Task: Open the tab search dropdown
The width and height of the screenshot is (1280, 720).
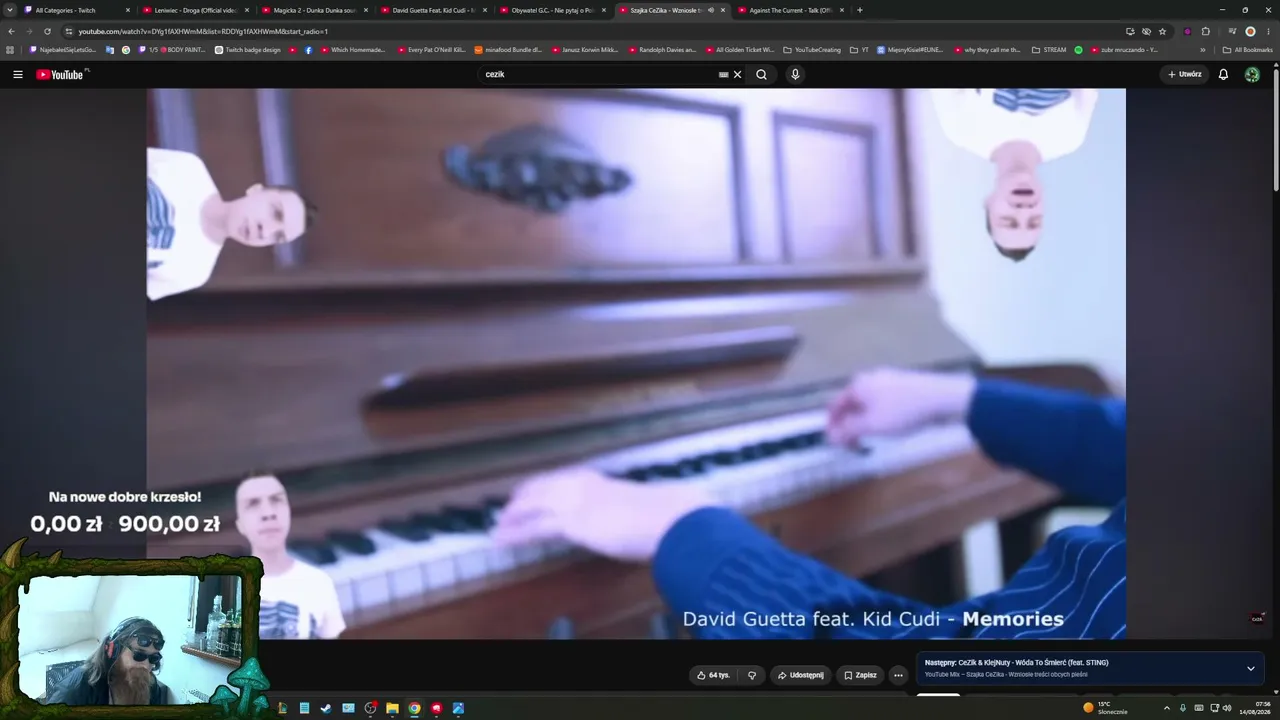Action: pyautogui.click(x=11, y=10)
